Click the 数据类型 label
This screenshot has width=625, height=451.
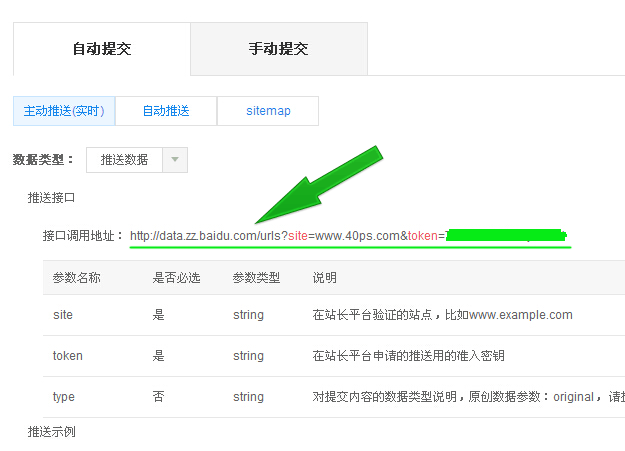click(x=43, y=160)
